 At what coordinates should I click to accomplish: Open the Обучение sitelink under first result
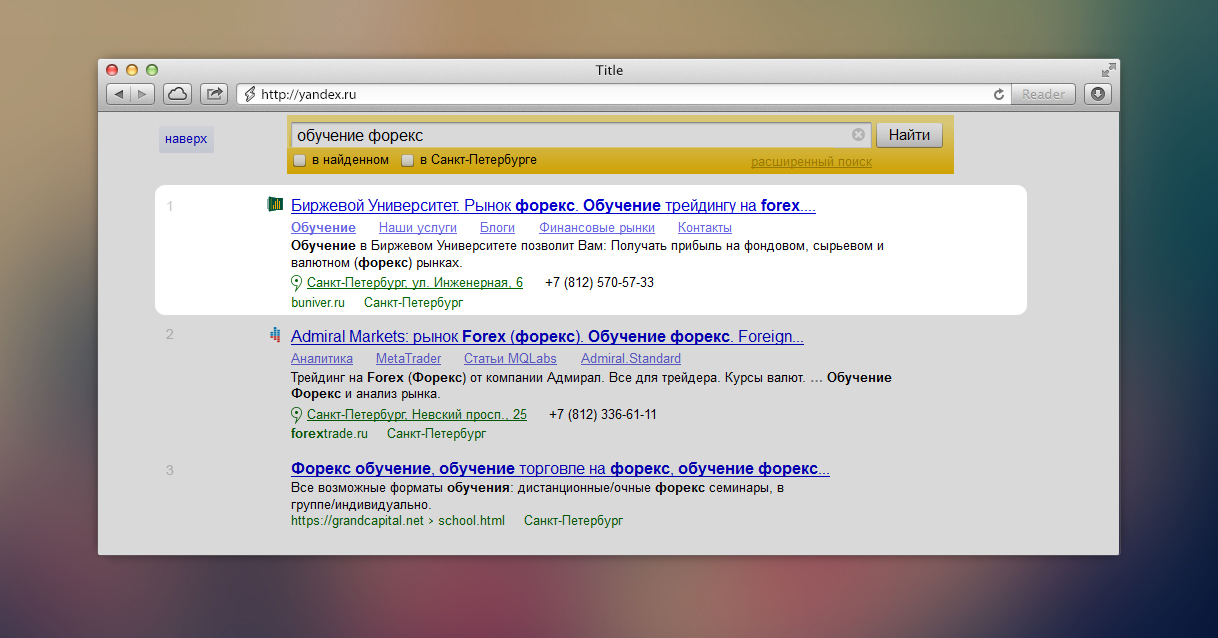click(323, 228)
